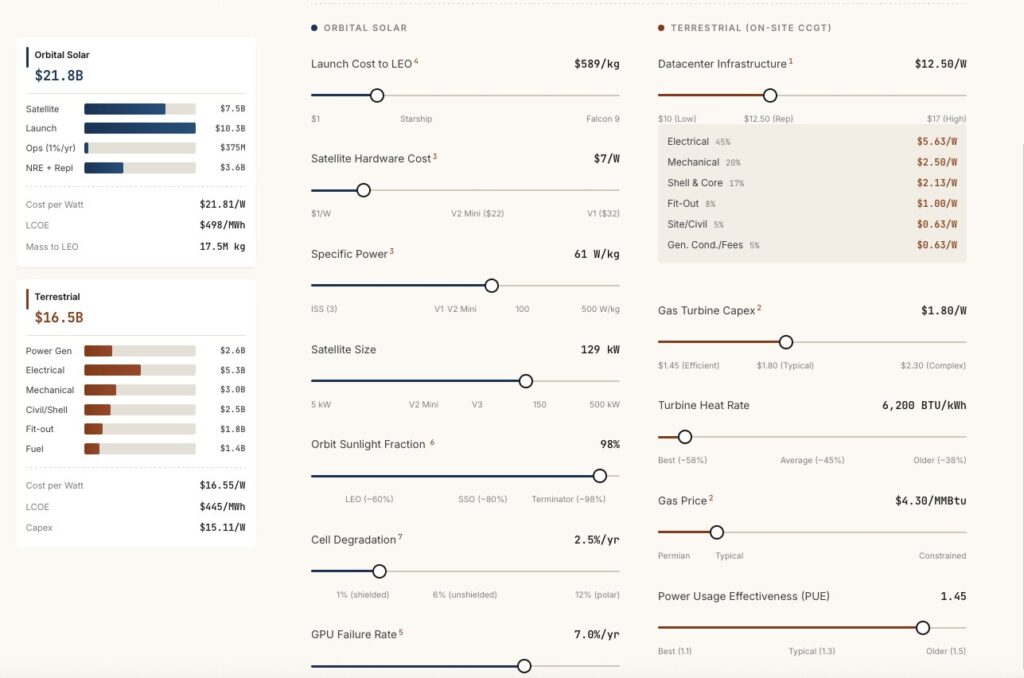Click the GPU Failure Rate slider handle
Image resolution: width=1024 pixels, height=678 pixels.
pos(524,666)
